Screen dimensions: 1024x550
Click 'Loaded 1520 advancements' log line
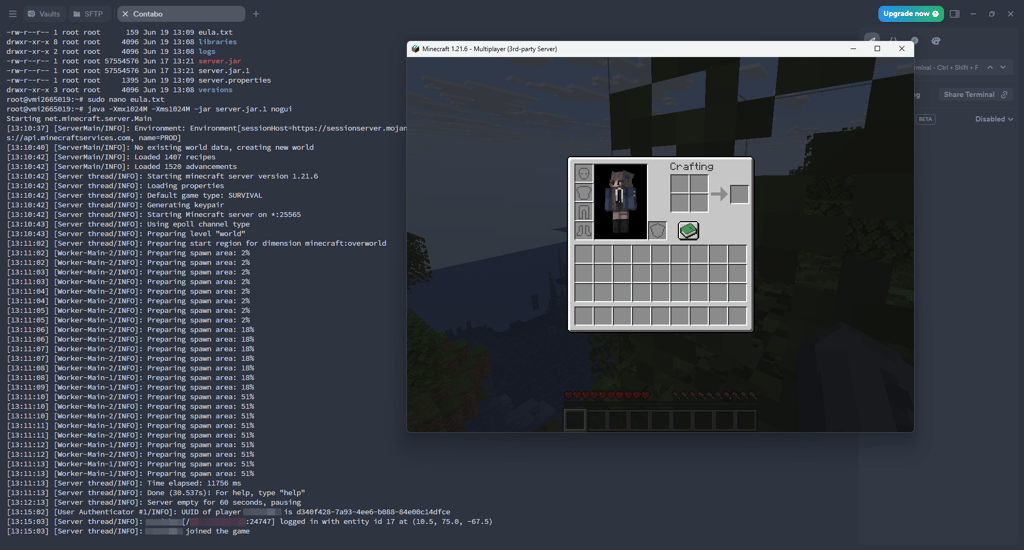tap(121, 167)
